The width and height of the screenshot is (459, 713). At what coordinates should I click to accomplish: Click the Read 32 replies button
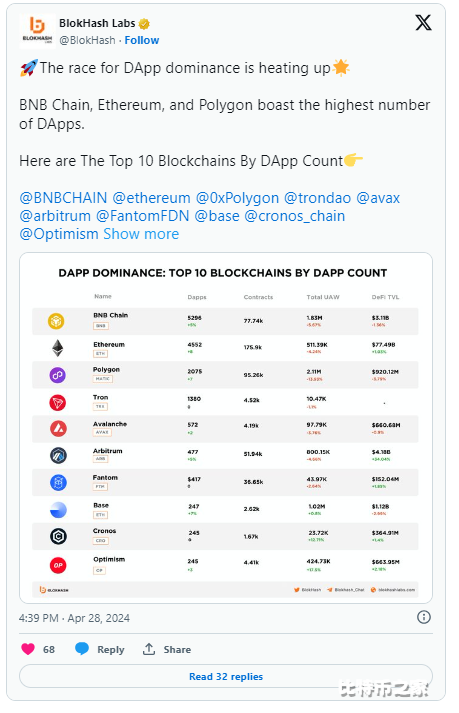pos(226,676)
